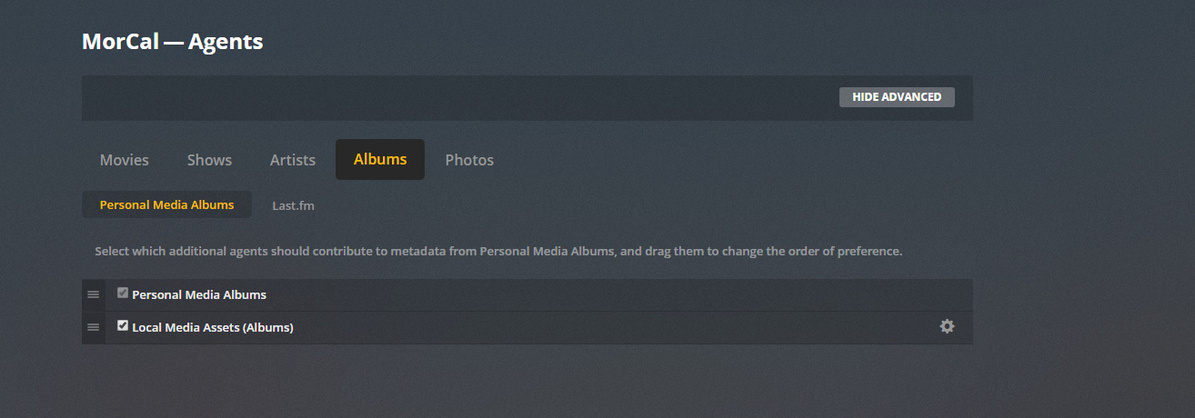Grab the Personal Media Albums drag handle
Screen dimensions: 1195x418
[93, 295]
